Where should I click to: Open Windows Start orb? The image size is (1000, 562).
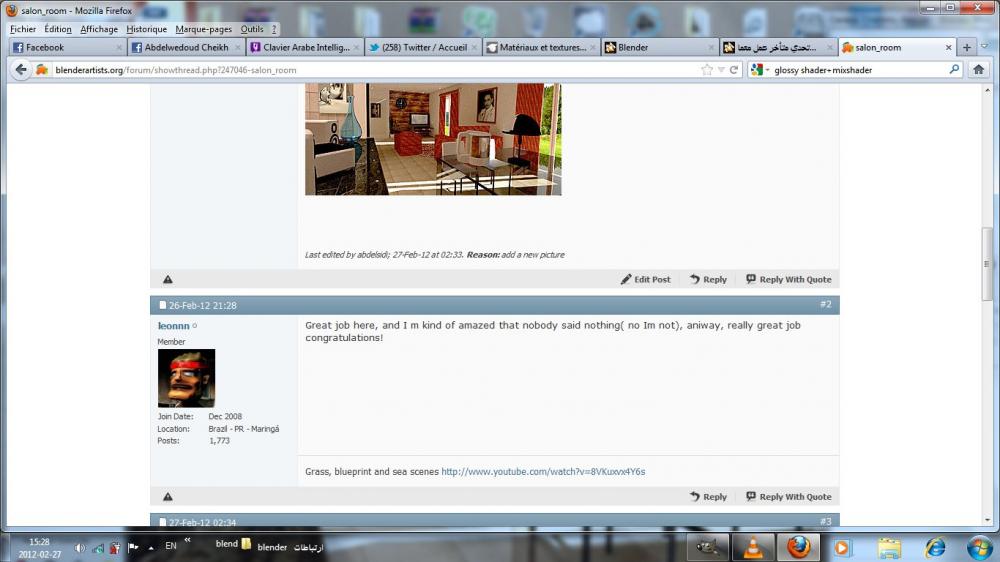click(x=980, y=547)
